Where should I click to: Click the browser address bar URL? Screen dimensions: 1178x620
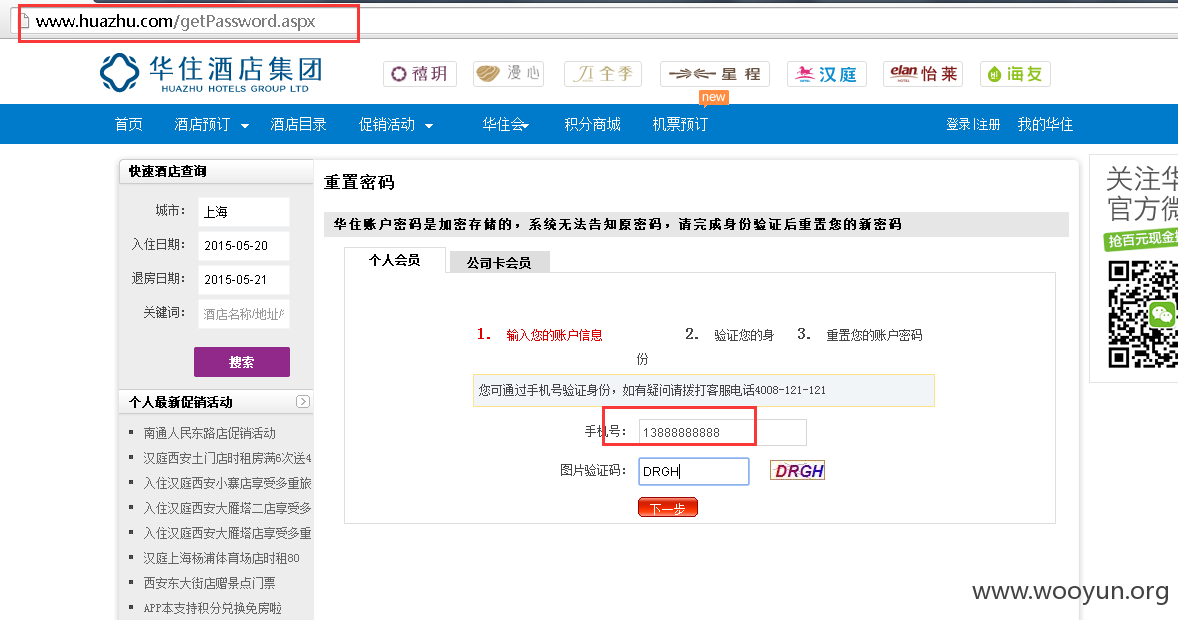176,21
